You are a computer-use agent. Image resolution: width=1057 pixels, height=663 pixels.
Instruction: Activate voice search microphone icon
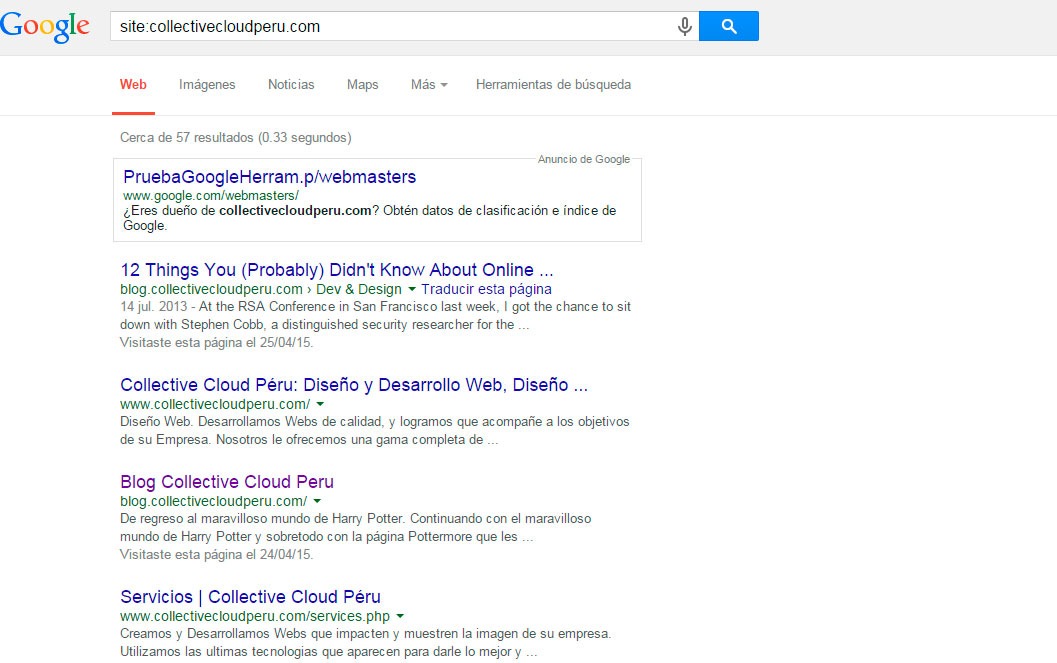pos(684,26)
